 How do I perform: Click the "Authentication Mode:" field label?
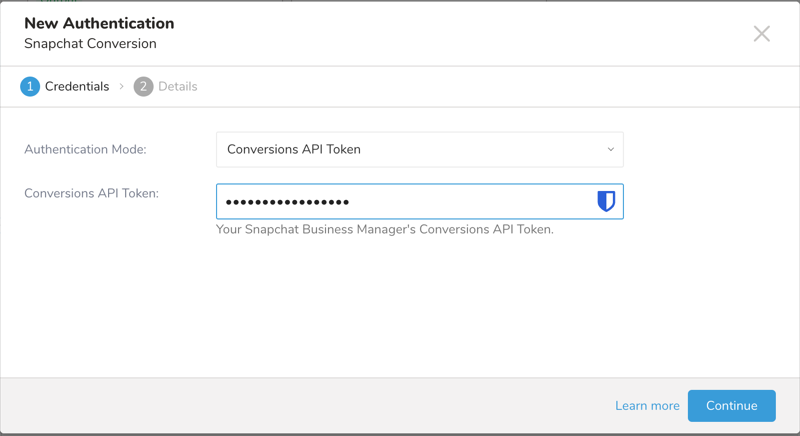(85, 150)
